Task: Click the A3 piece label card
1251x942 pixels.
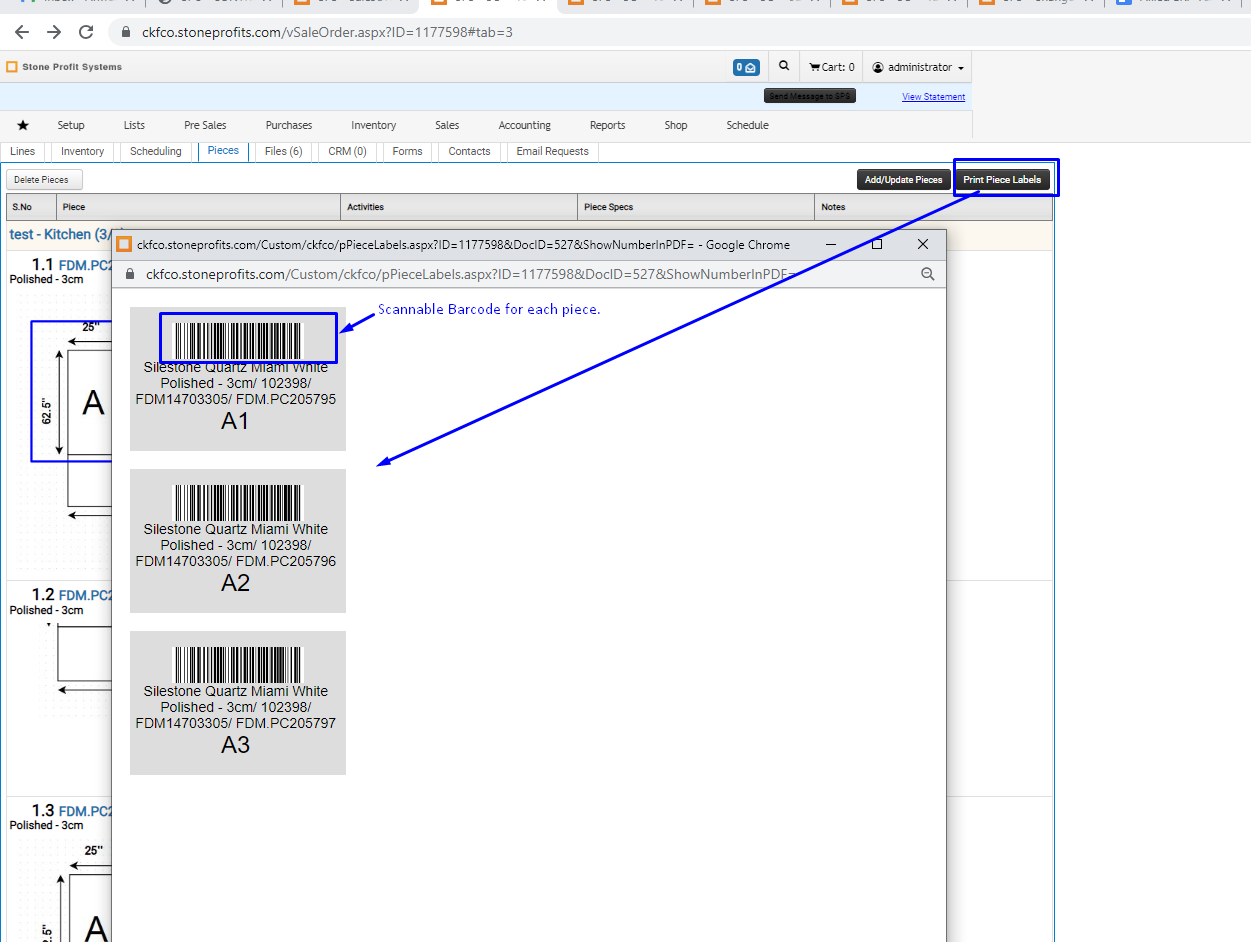Action: point(238,703)
